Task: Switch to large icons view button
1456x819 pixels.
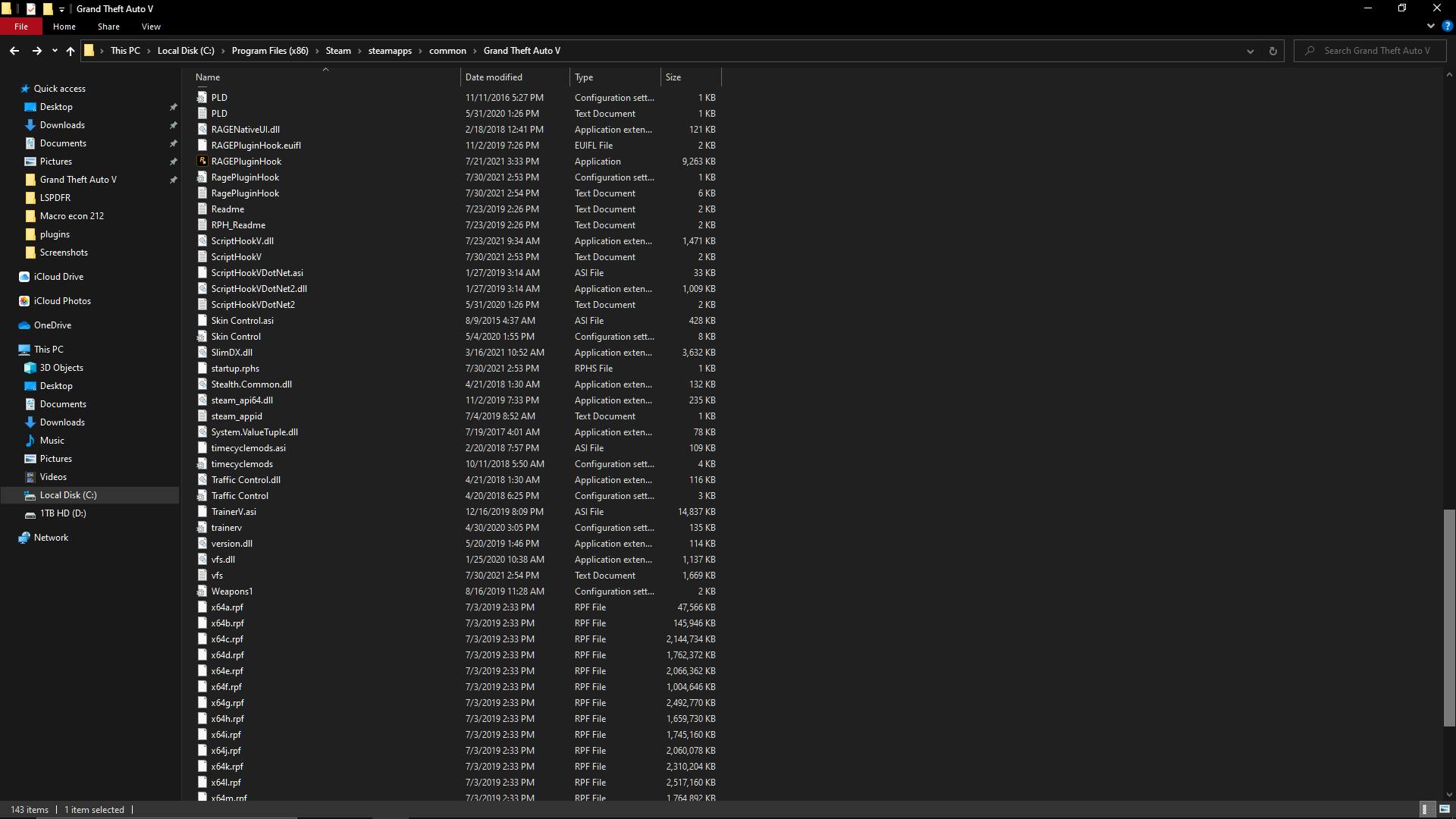Action: pos(1445,809)
